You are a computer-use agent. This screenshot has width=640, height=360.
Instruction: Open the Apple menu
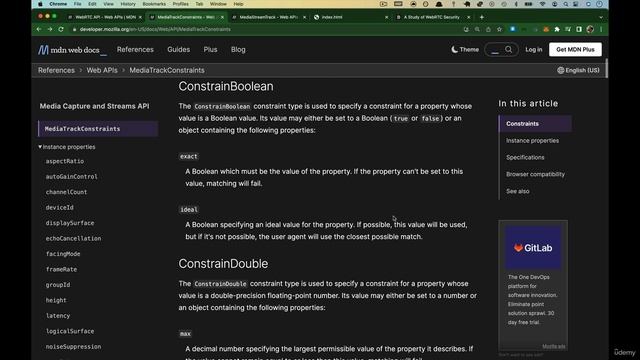click(40, 4)
